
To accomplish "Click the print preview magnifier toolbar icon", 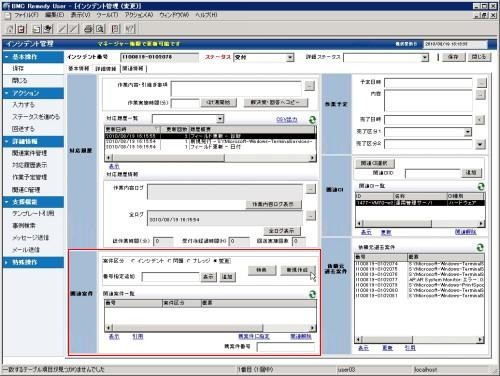I will [x=100, y=29].
